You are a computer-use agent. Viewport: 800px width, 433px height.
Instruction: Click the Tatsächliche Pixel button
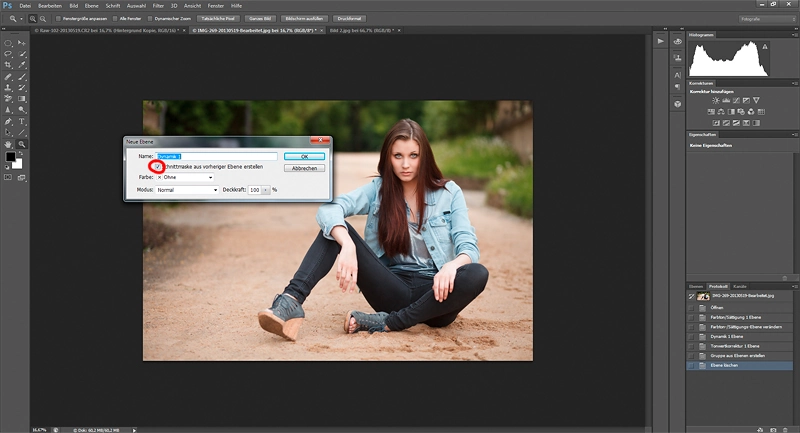point(218,19)
